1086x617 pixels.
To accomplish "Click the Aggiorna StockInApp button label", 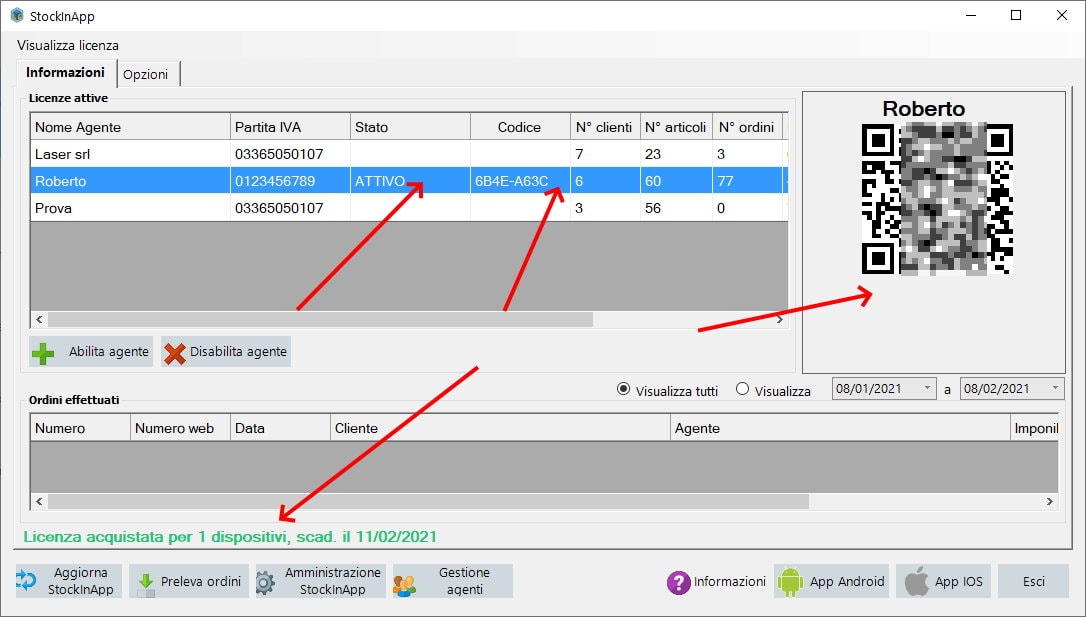I will click(80, 581).
